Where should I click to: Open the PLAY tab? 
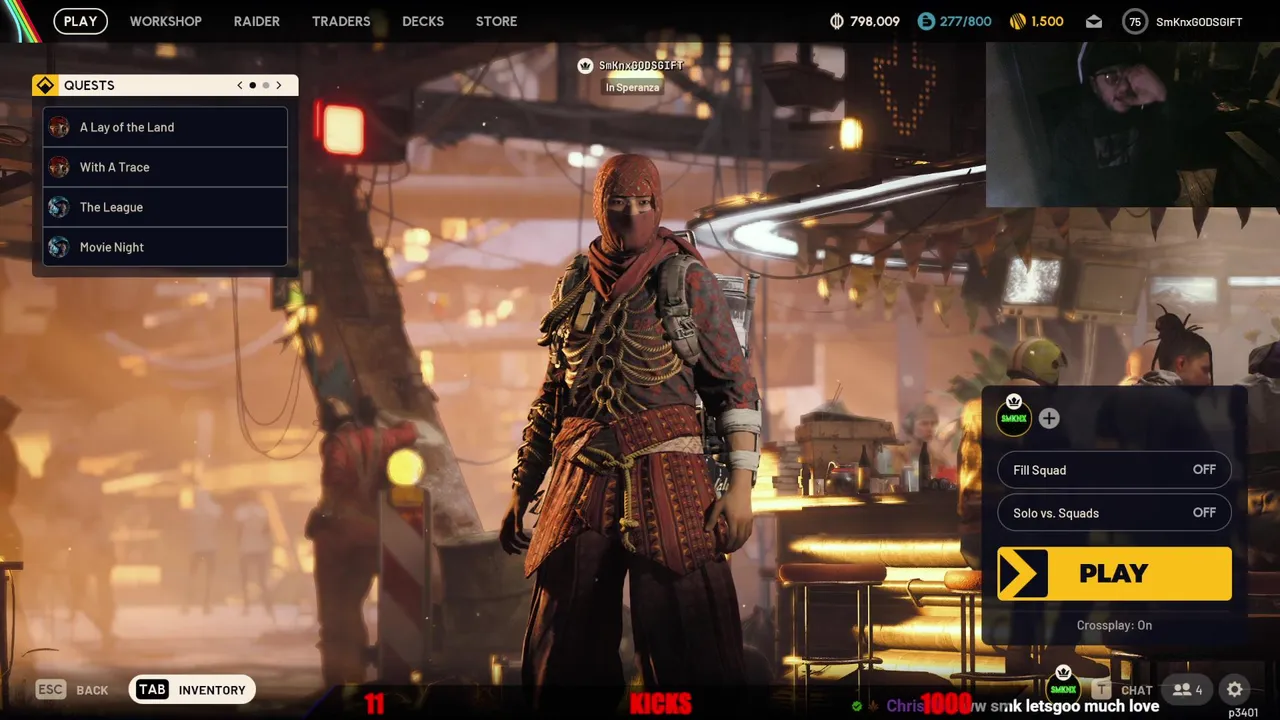pos(80,21)
